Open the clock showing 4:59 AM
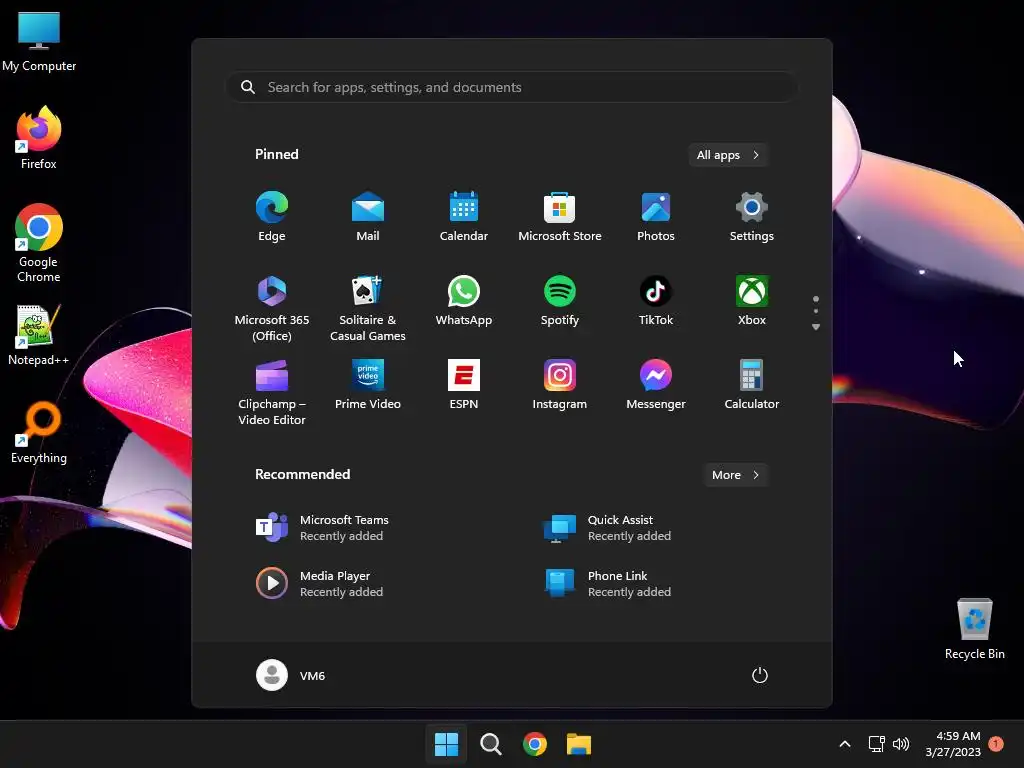 coord(953,744)
